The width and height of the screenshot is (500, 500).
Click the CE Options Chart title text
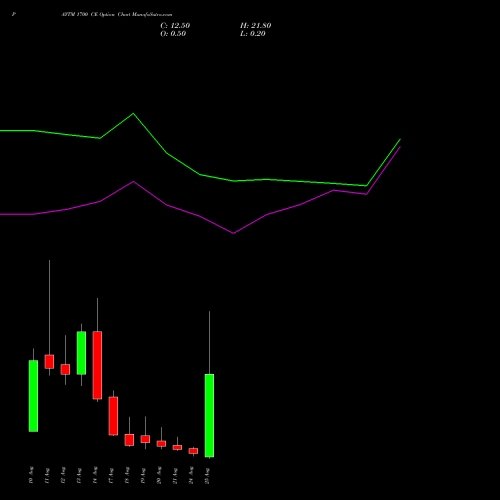117,14
